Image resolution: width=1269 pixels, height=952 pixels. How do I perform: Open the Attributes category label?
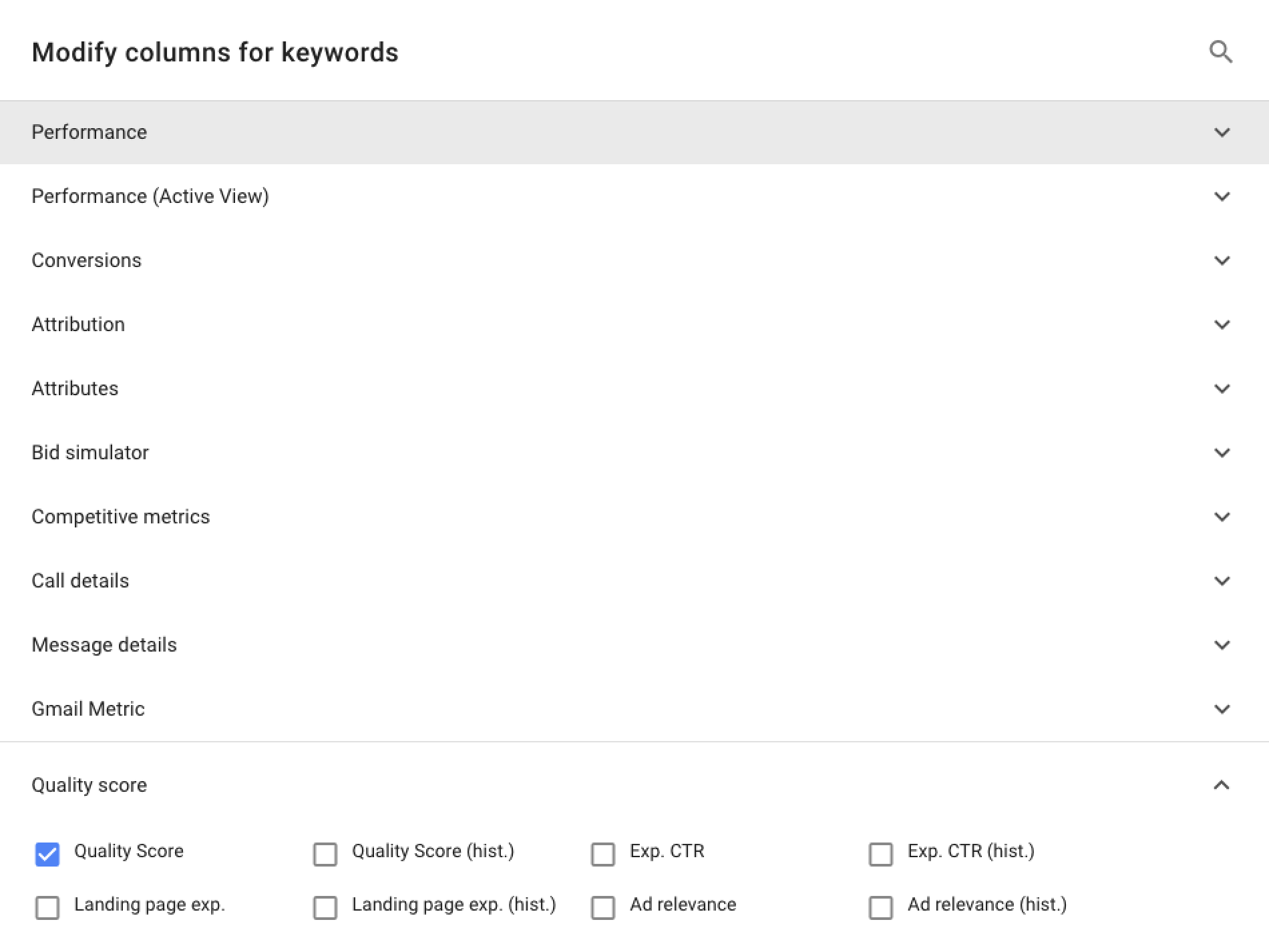pos(75,389)
